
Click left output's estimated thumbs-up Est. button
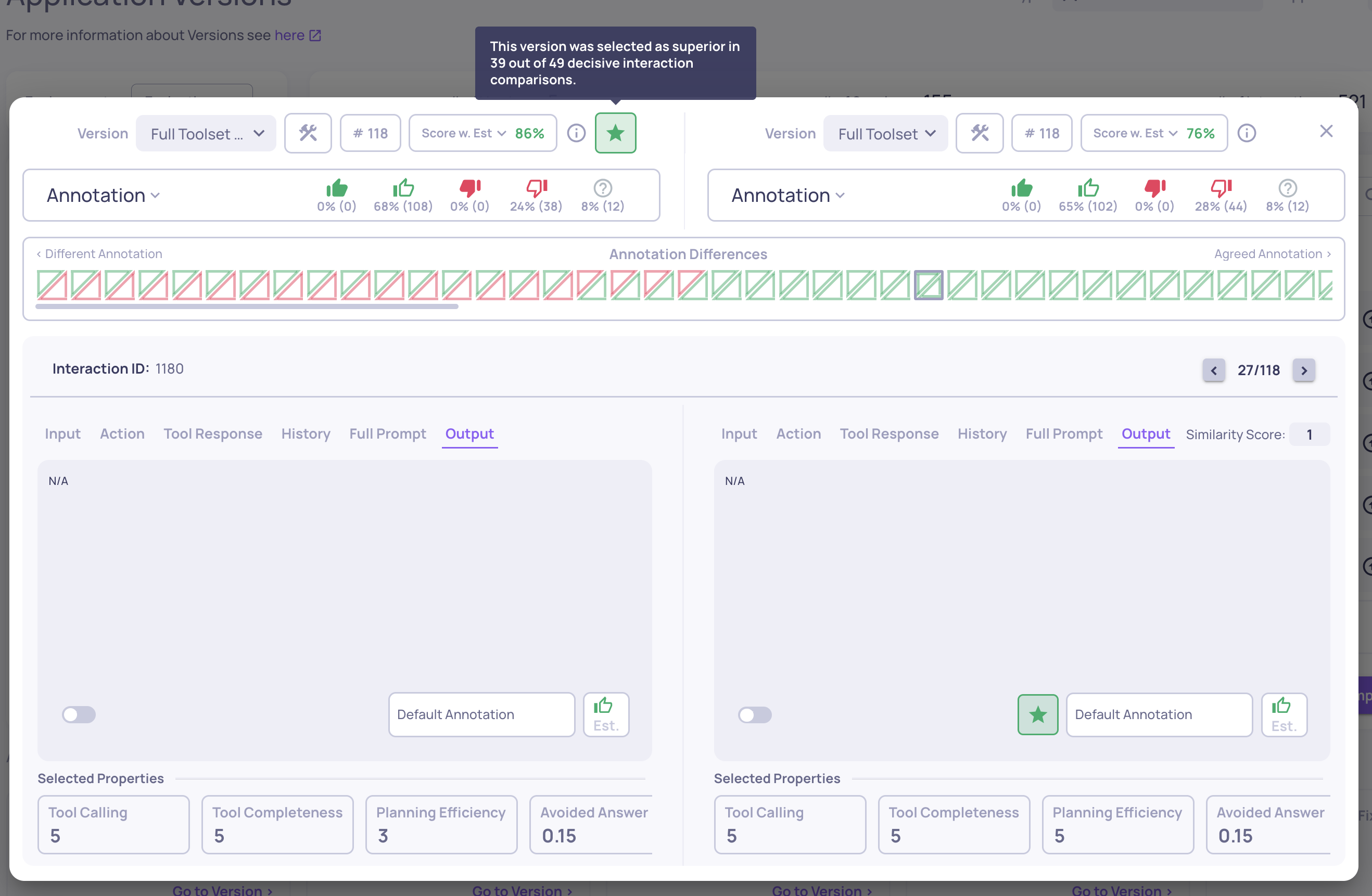tap(606, 714)
